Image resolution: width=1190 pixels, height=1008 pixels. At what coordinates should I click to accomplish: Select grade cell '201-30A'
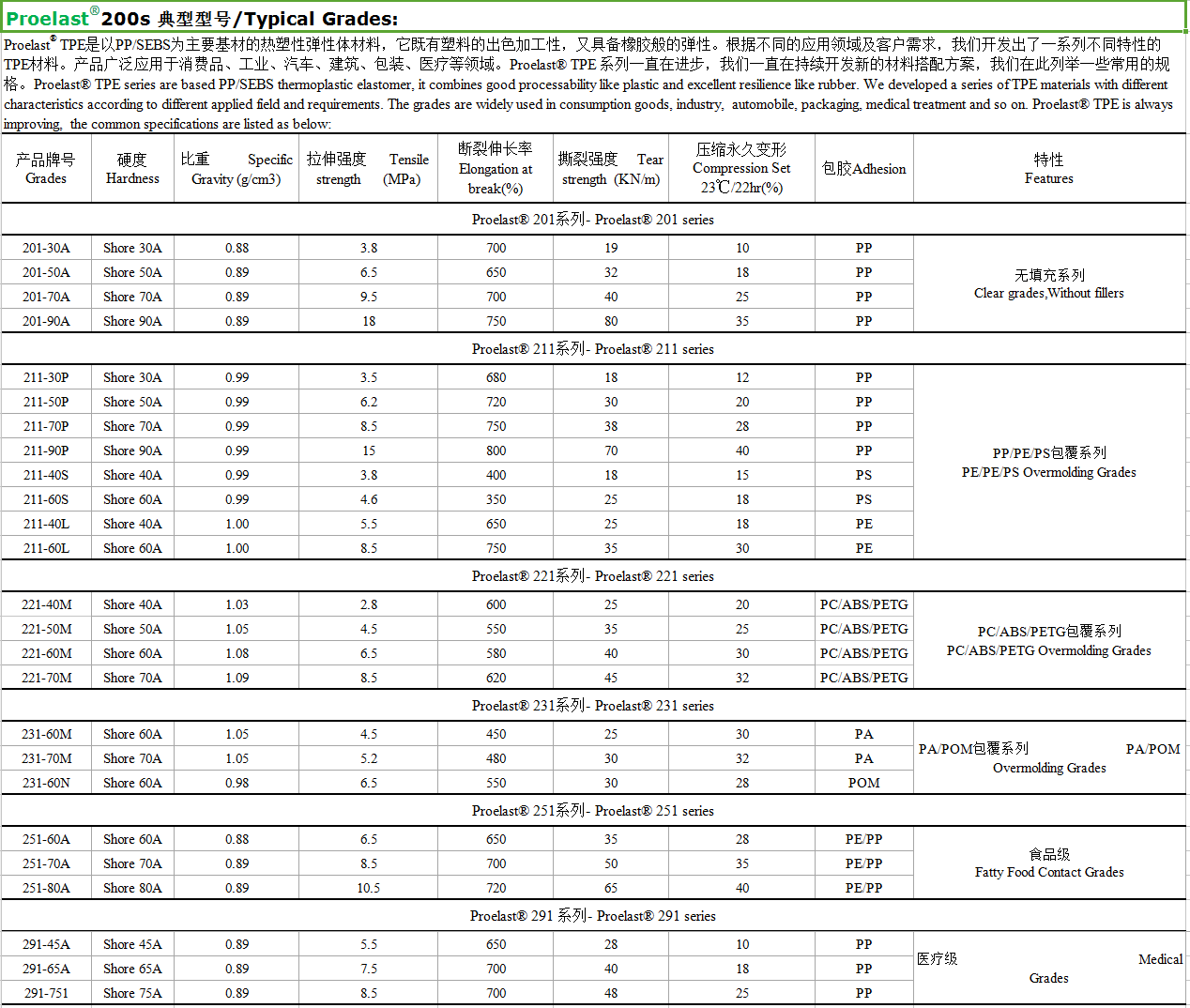tap(46, 248)
